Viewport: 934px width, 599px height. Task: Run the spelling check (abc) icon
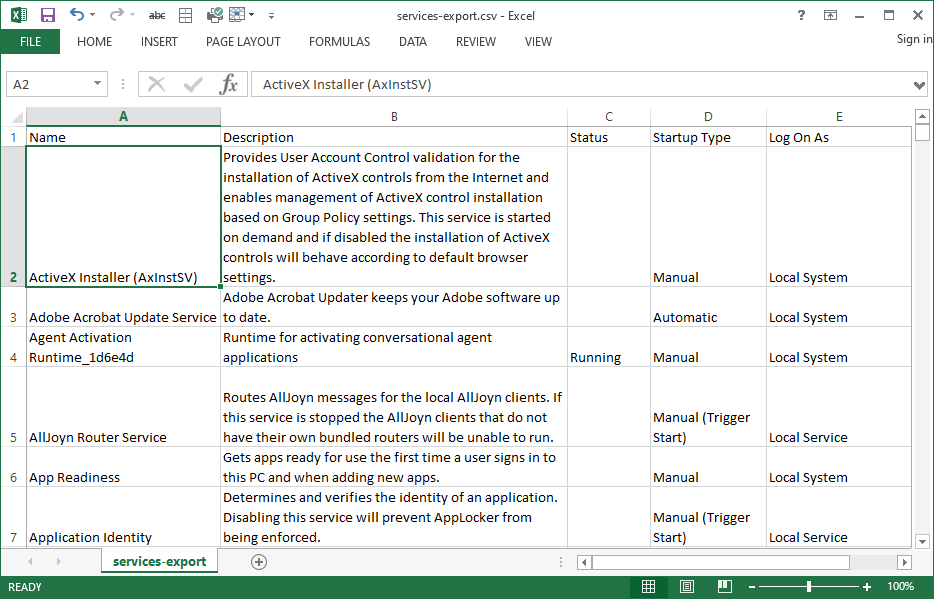point(157,15)
